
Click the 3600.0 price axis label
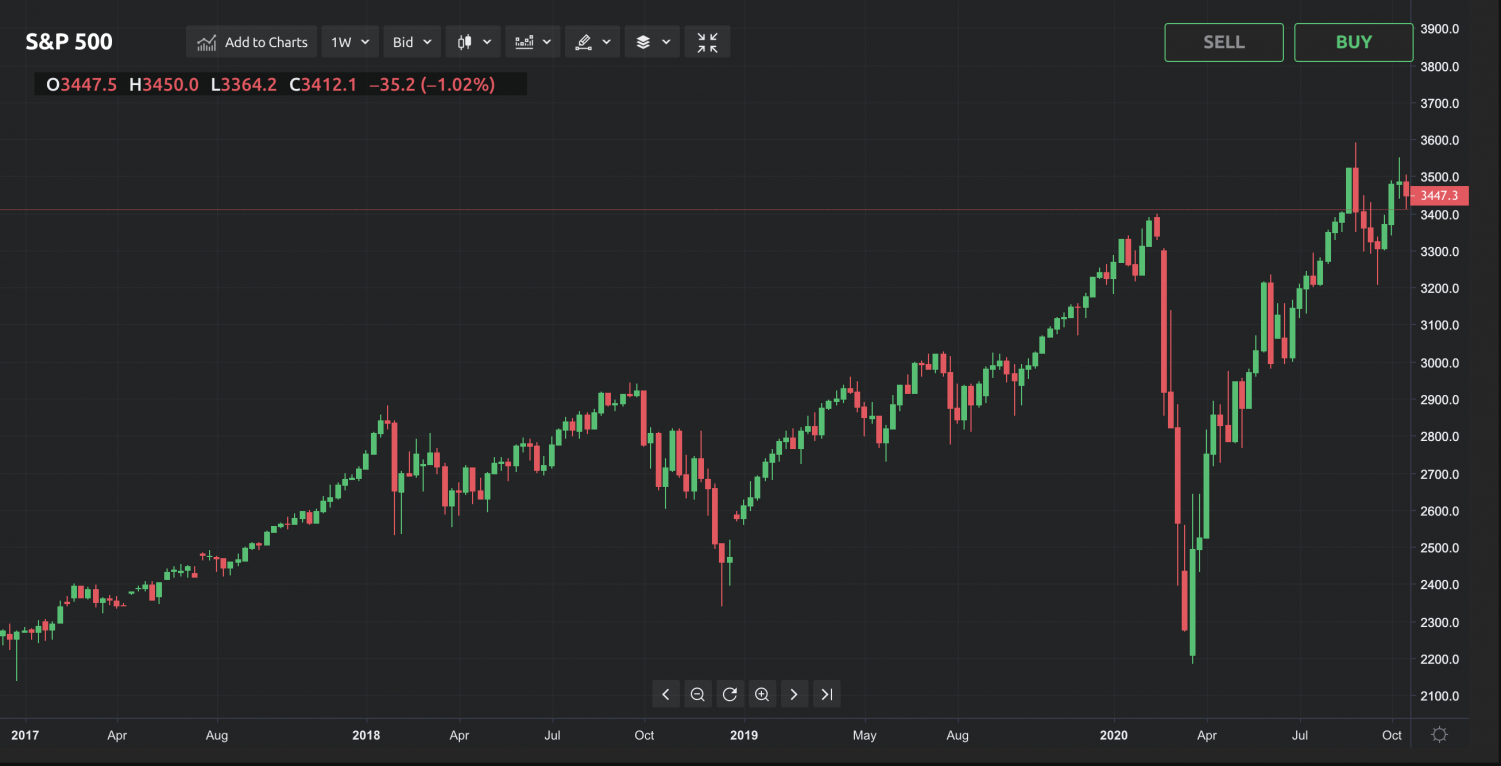(x=1440, y=141)
